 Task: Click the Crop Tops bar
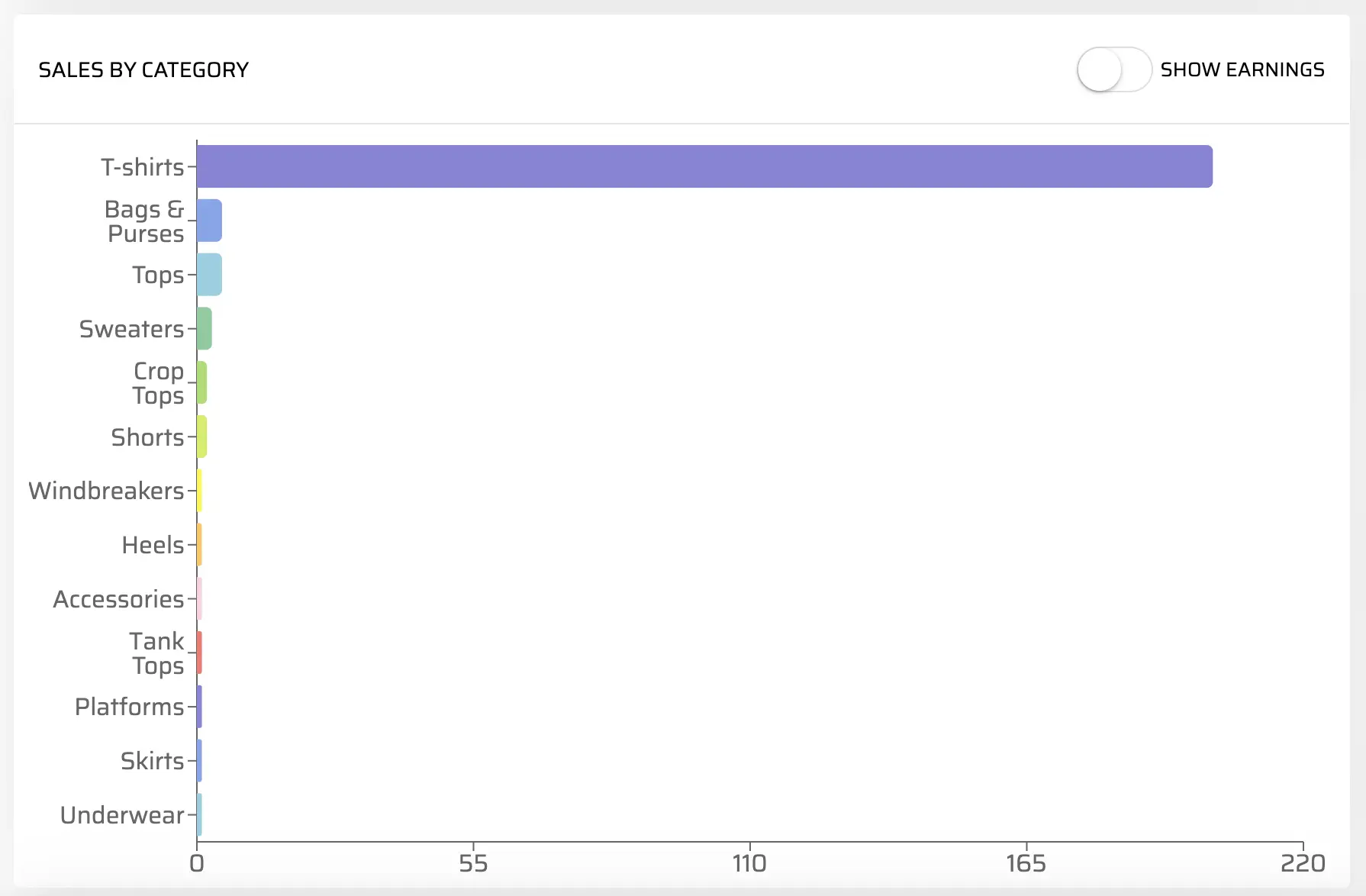[x=202, y=382]
